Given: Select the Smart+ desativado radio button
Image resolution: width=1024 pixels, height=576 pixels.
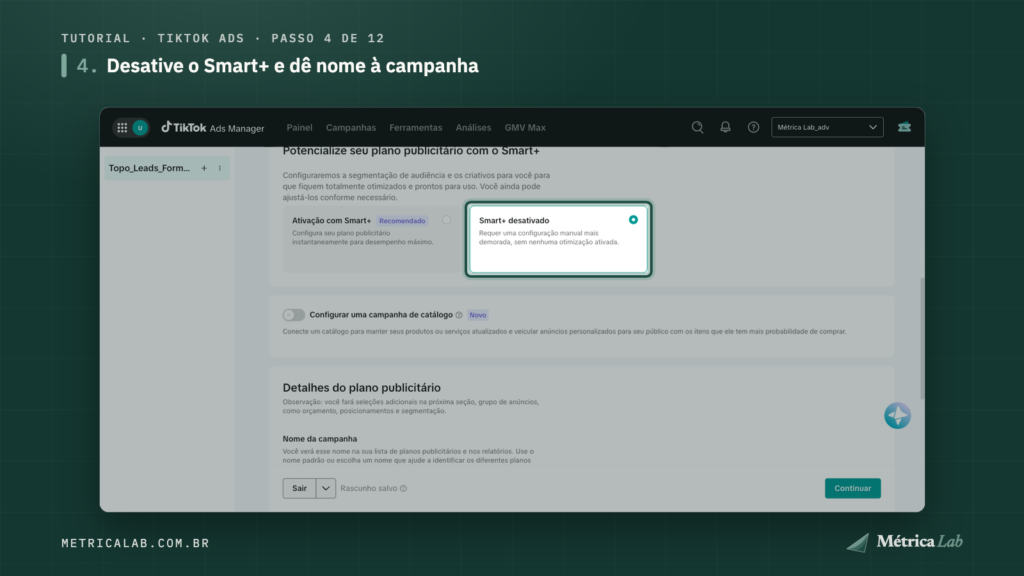Looking at the screenshot, I should click(x=633, y=220).
